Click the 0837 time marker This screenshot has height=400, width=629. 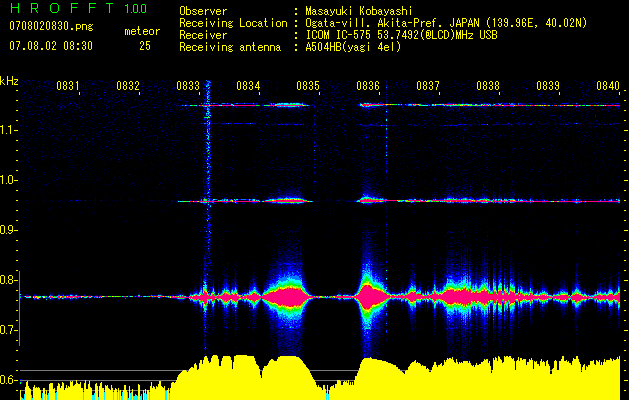tap(428, 85)
